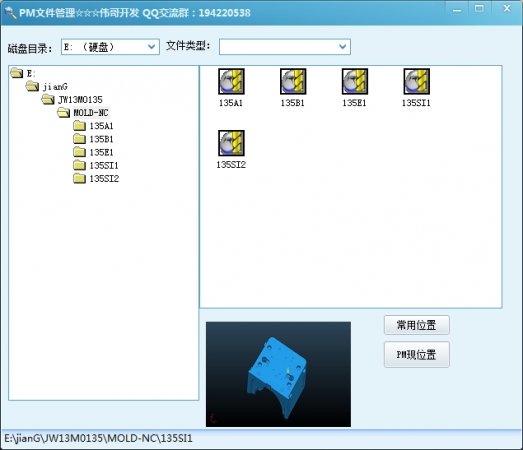Image resolution: width=523 pixels, height=450 pixels.
Task: Open the 磁盘目录 drive dropdown
Action: (110, 47)
